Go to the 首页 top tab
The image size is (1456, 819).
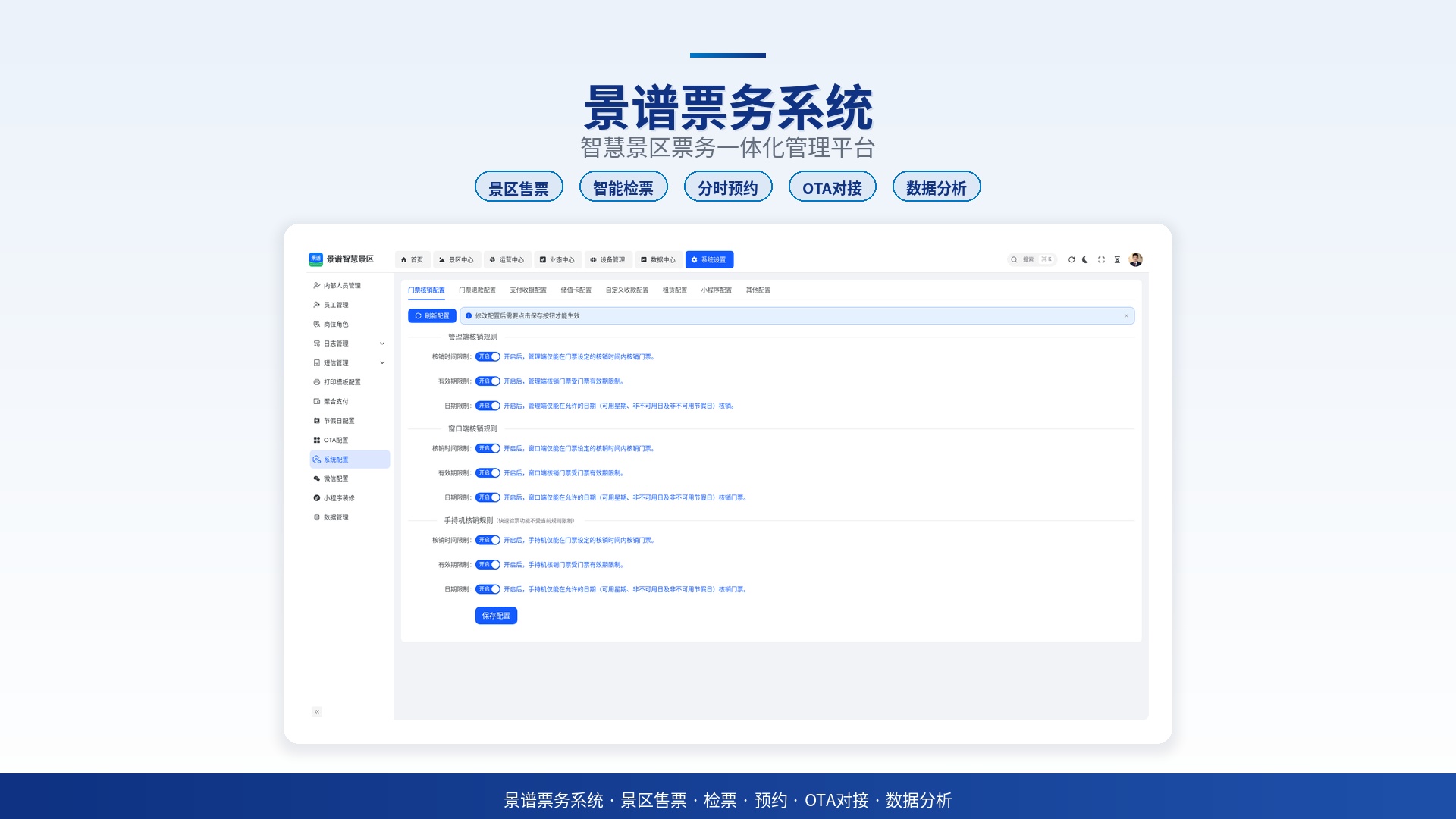(x=413, y=260)
